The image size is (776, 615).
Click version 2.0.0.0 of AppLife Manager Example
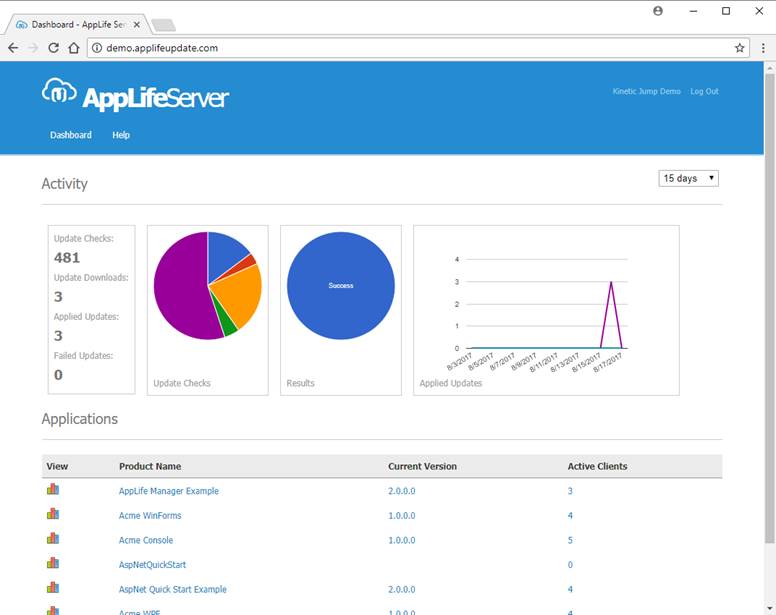click(402, 491)
